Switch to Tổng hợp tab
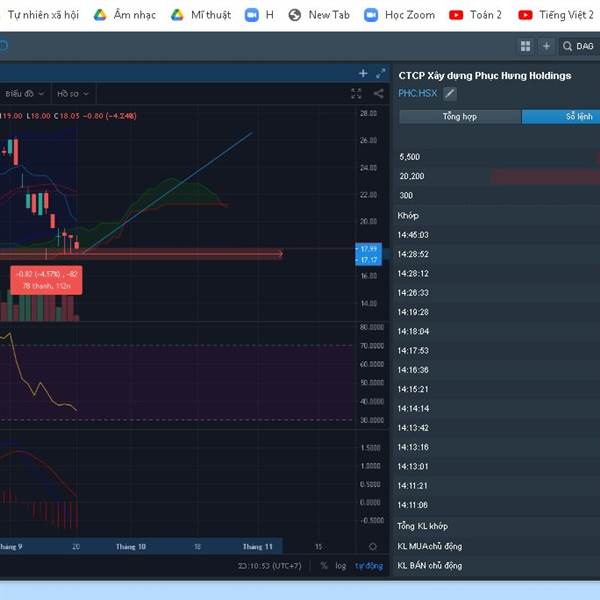This screenshot has width=600, height=600. click(x=460, y=116)
